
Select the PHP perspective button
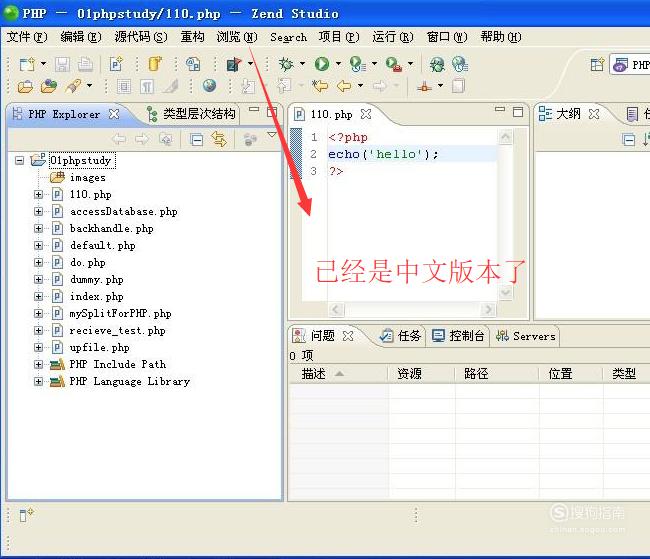[631, 65]
